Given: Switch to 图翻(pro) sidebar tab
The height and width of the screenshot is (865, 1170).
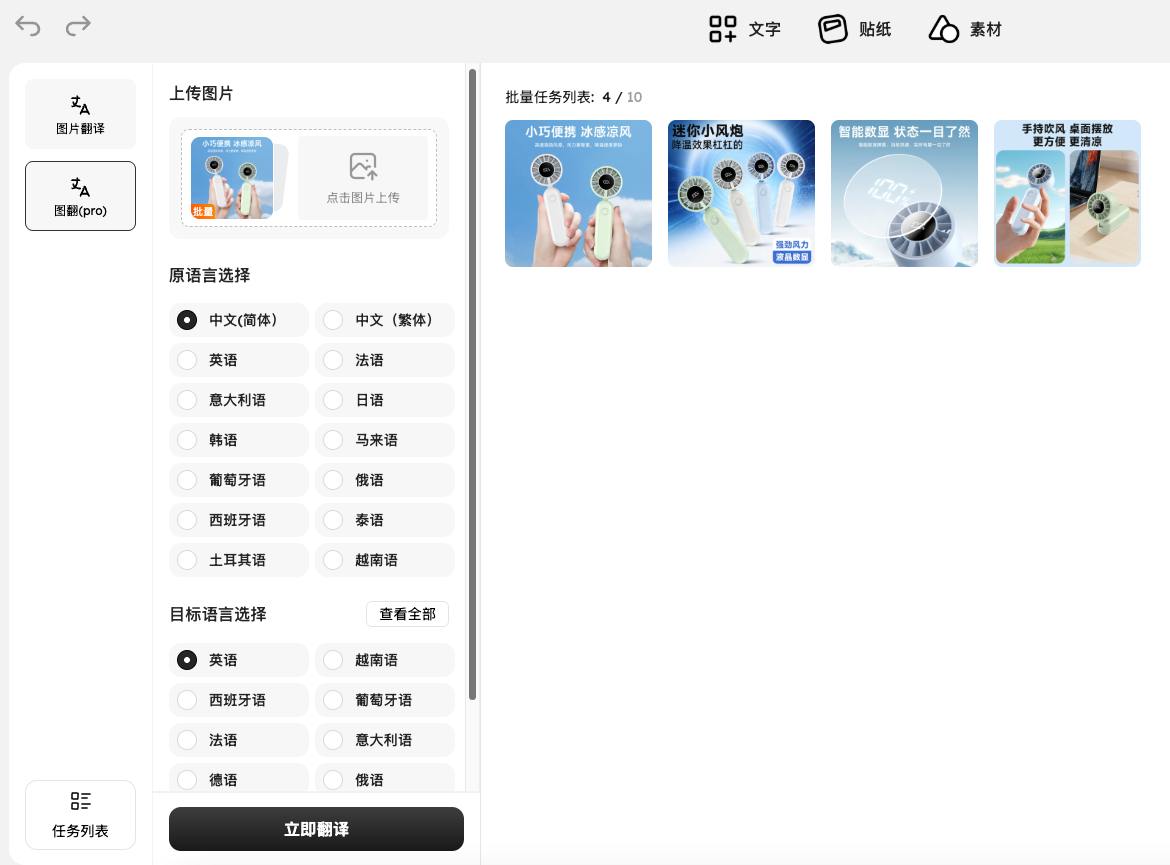Looking at the screenshot, I should [x=80, y=196].
